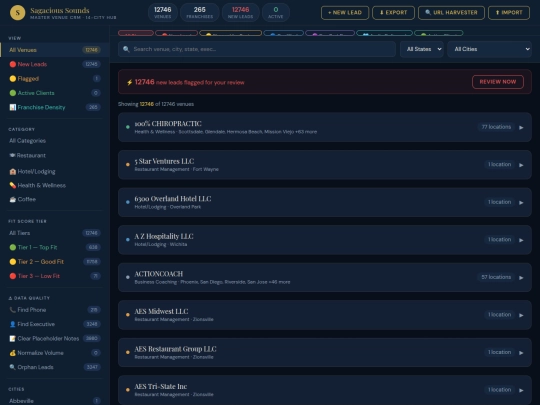Expand the 6300 Overland Hotel LLC row arrow

pyautogui.click(x=521, y=202)
